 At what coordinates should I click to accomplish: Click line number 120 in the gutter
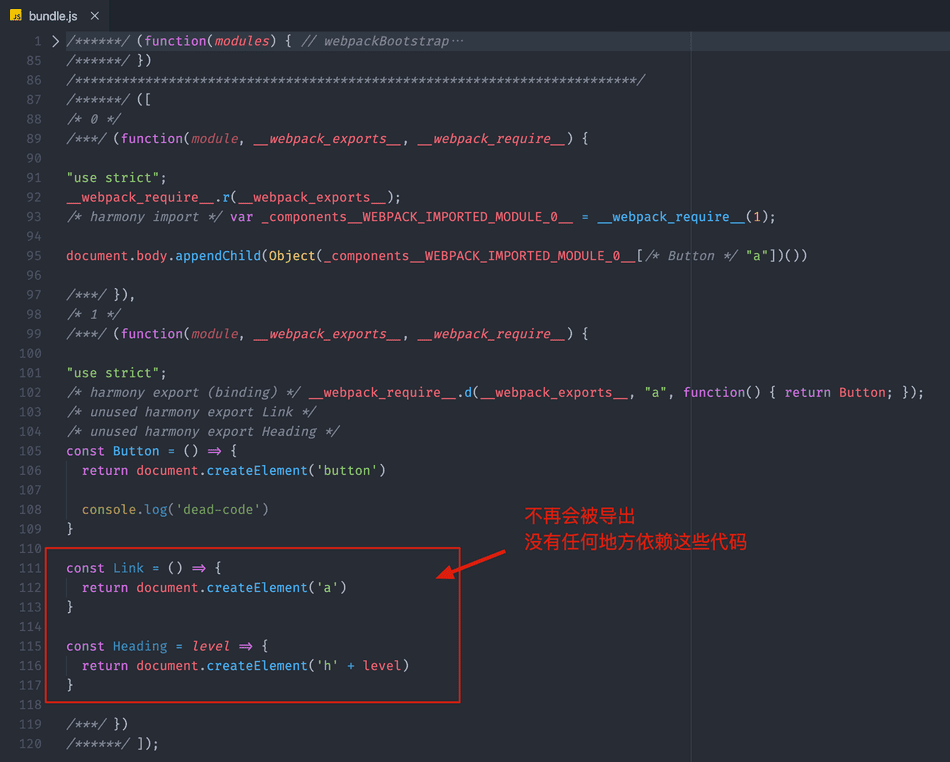click(x=30, y=744)
